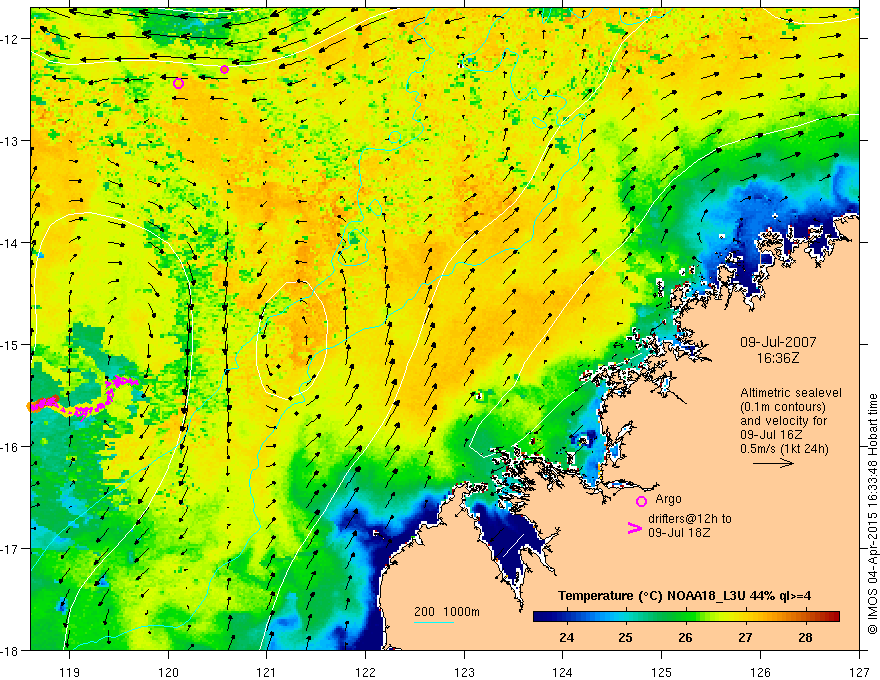Click the longitude axis label '119'

[x=70, y=672]
